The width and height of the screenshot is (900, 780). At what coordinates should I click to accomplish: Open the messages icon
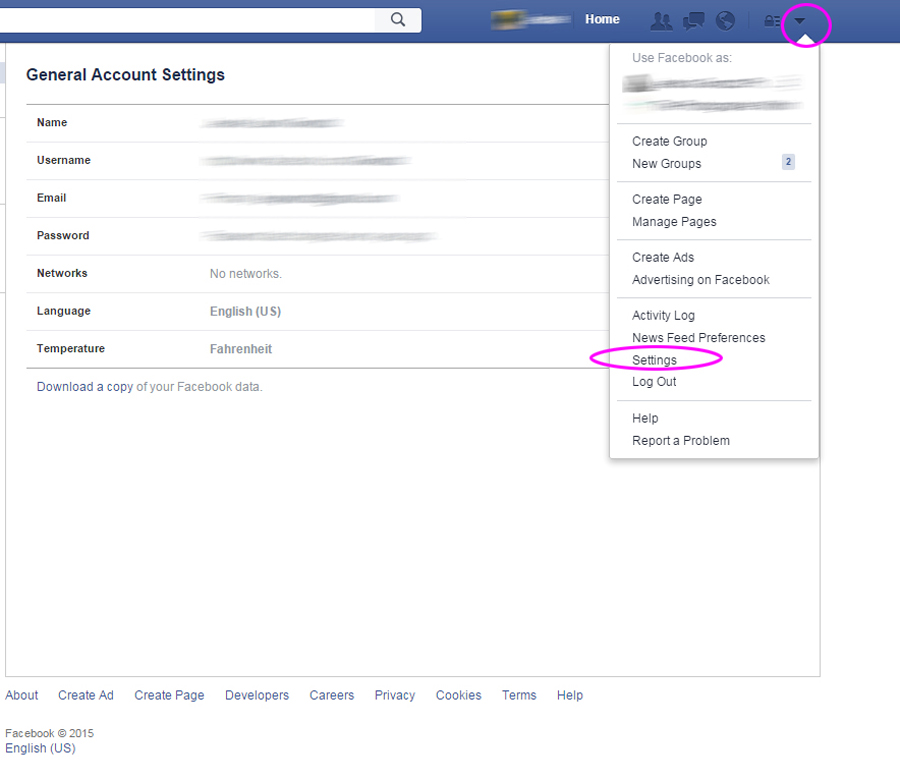(x=693, y=21)
